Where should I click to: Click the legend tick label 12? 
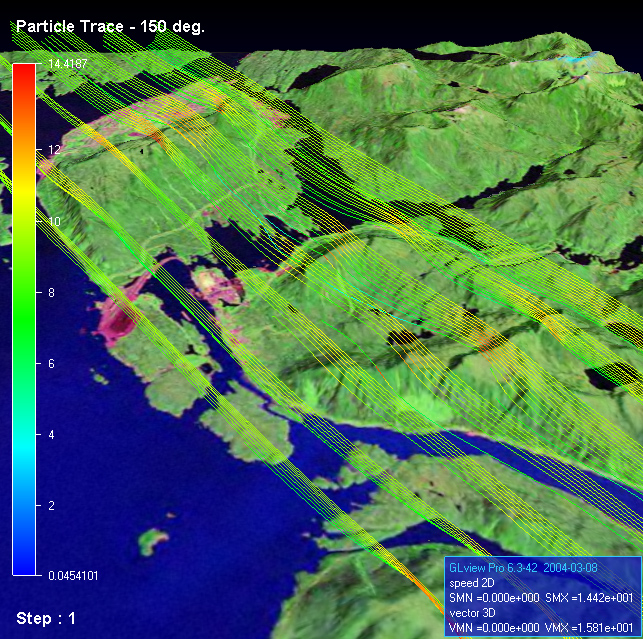[54, 150]
